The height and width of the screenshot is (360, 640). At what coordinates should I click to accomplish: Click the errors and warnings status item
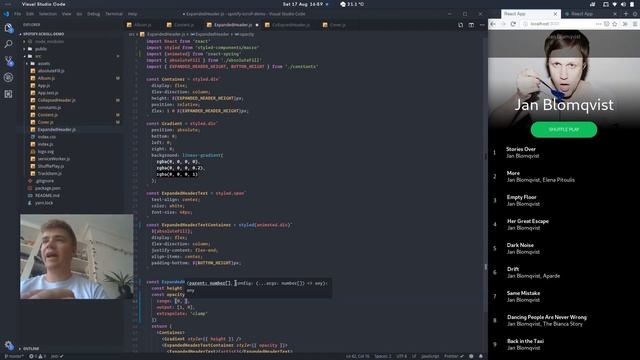click(x=37, y=356)
